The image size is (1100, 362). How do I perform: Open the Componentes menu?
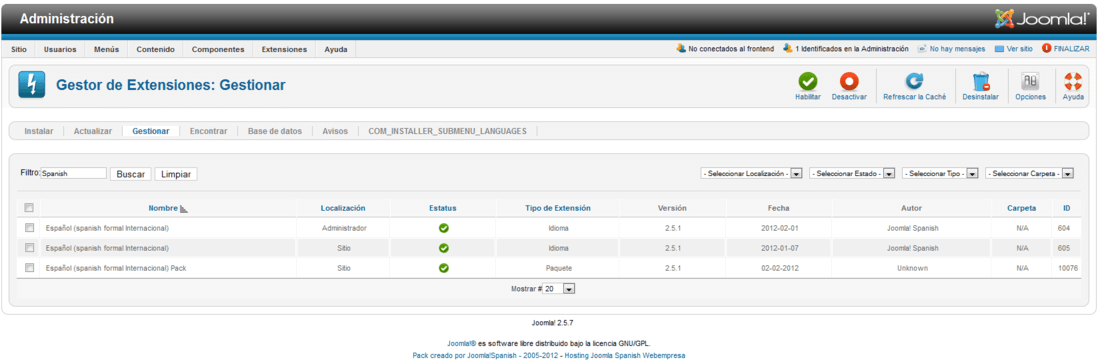(x=218, y=50)
